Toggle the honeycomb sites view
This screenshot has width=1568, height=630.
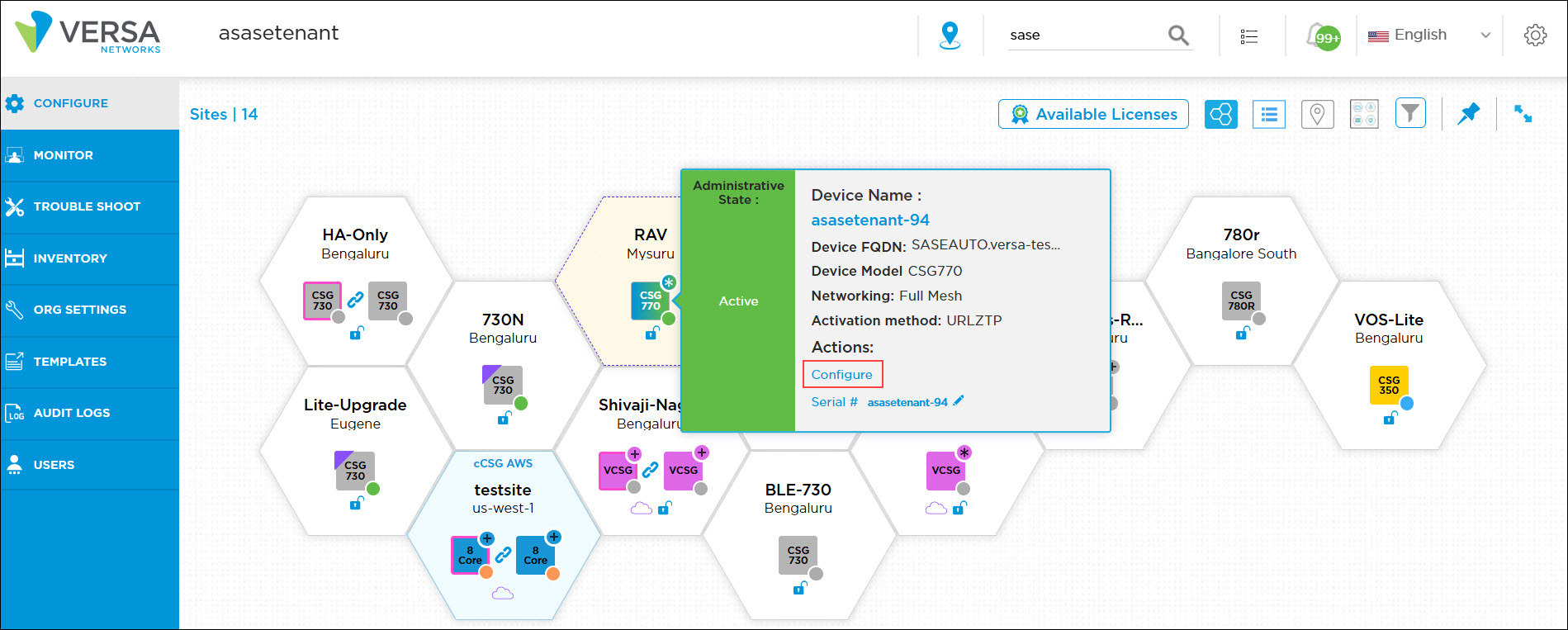1220,114
